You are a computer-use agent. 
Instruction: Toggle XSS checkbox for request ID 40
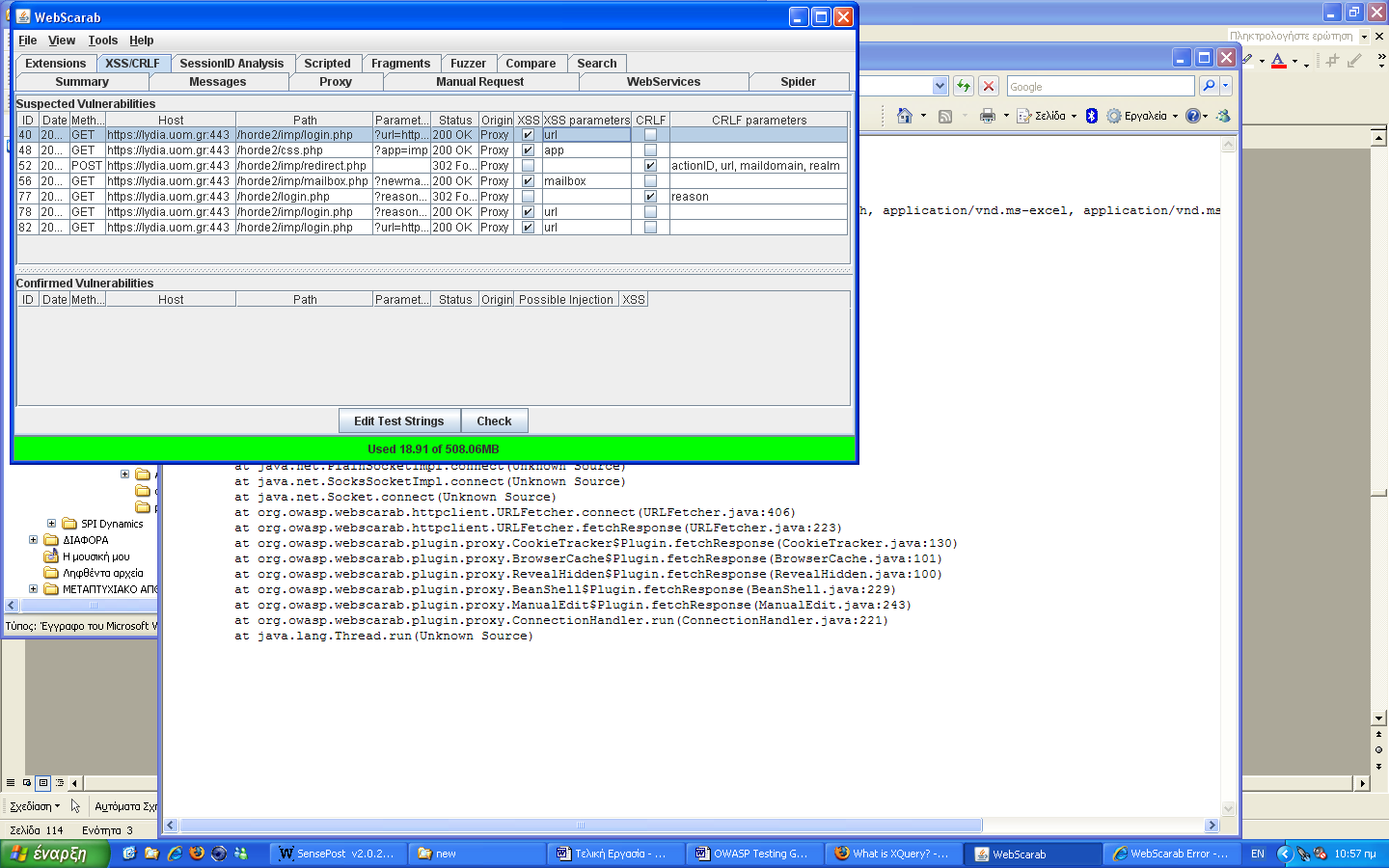(528, 135)
